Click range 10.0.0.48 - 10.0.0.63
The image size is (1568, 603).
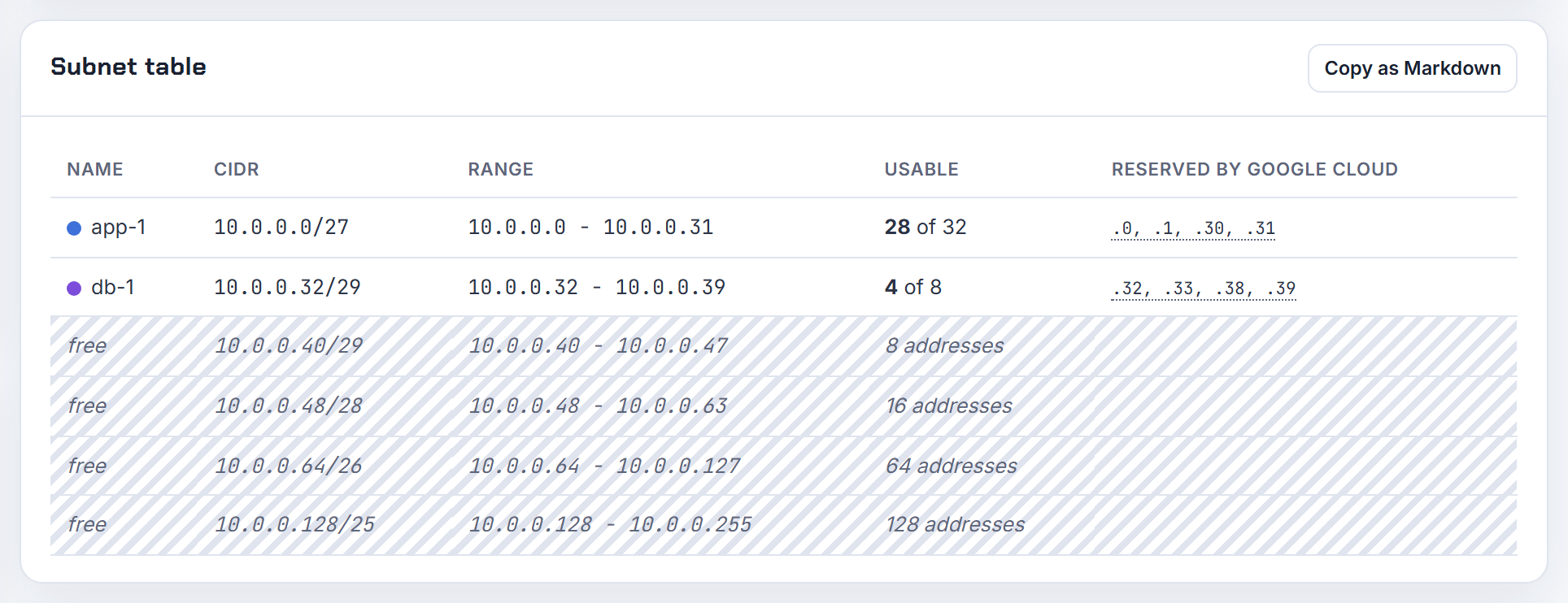pyautogui.click(x=598, y=406)
